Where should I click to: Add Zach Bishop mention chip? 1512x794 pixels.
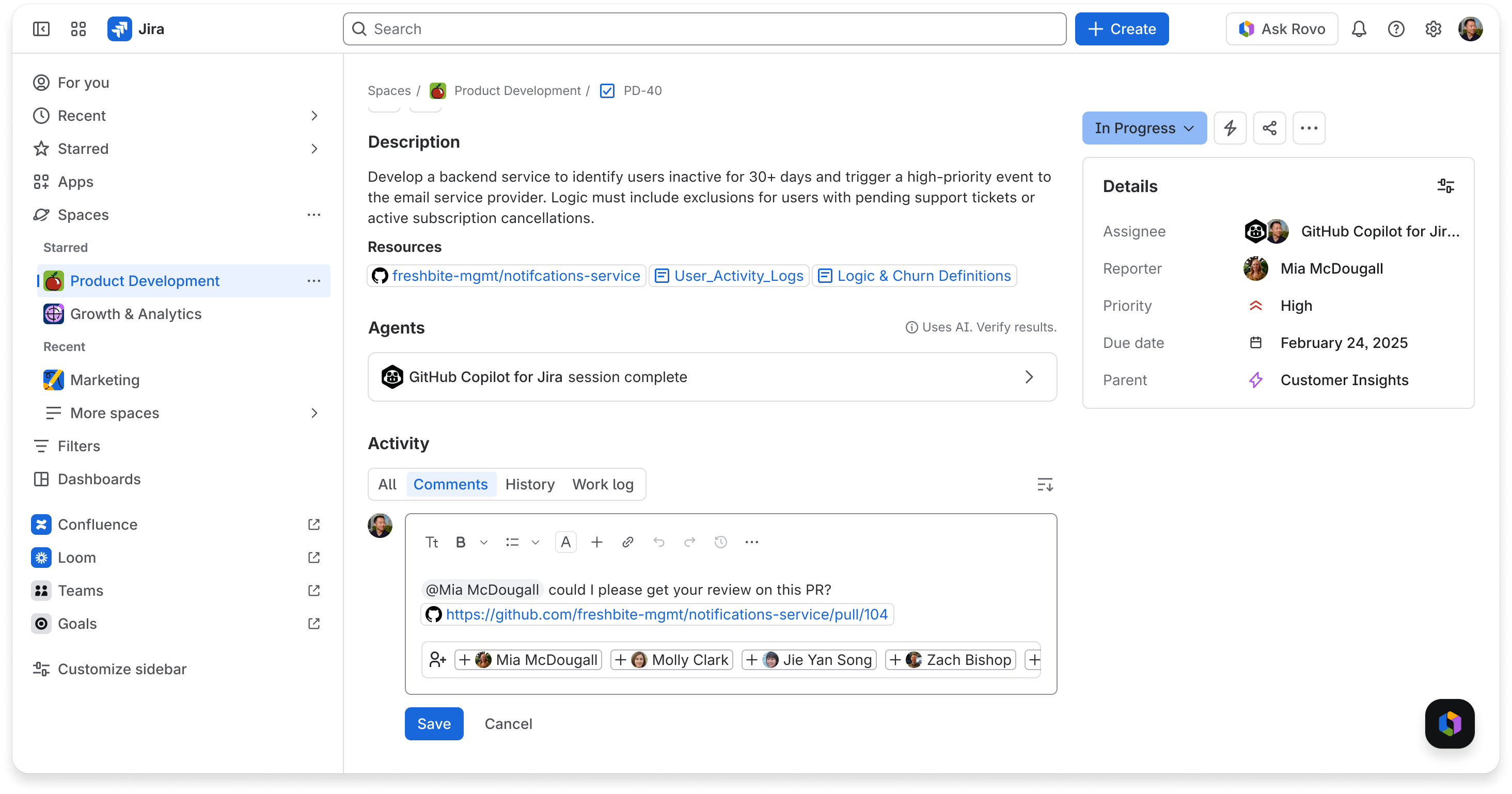(x=950, y=660)
